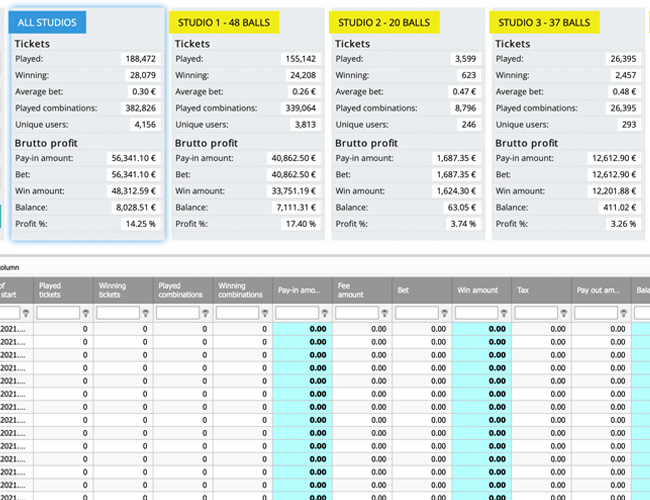Screen dimensions: 650x500
Task: Click Studio 3 unique users 293
Action: [x=629, y=124]
